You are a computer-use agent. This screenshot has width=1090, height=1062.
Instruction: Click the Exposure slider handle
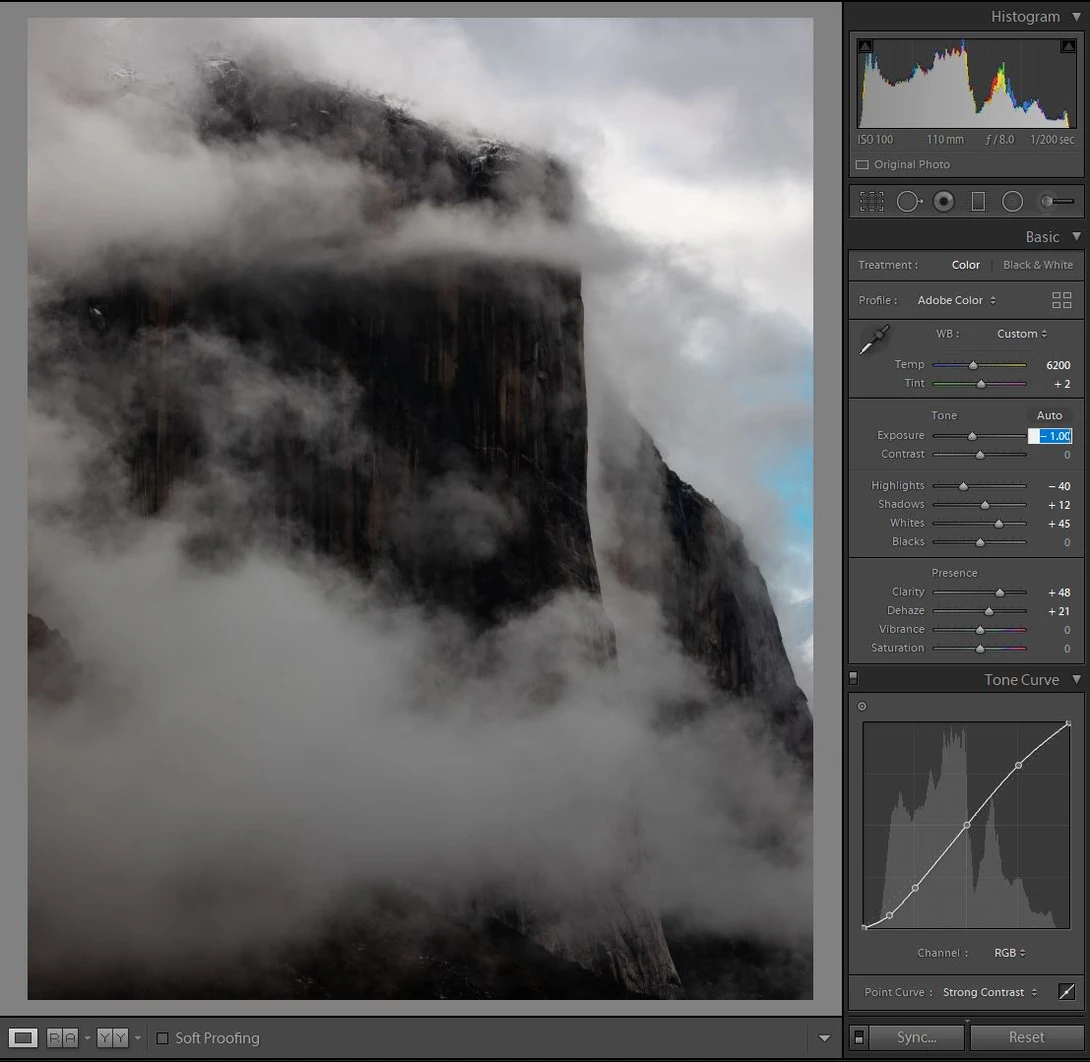[x=972, y=436]
